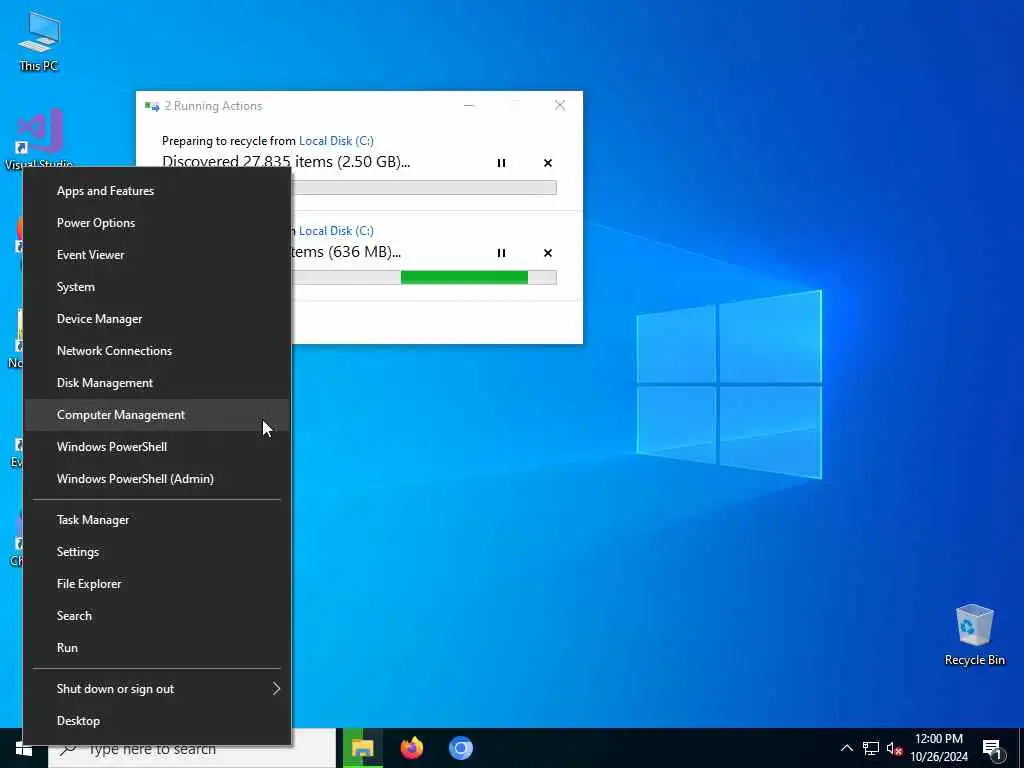
Task: Click the green progress bar of 636 MB operation
Action: coord(464,277)
